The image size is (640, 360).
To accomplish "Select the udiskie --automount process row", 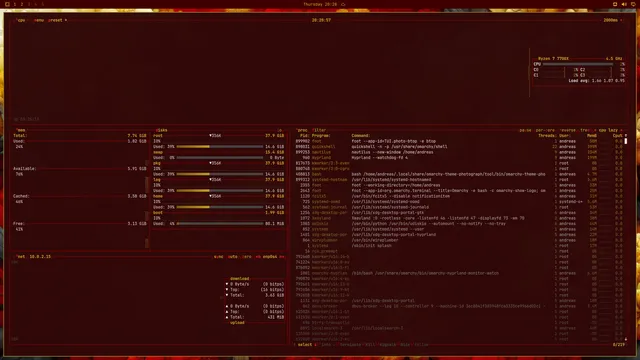I will [459, 224].
